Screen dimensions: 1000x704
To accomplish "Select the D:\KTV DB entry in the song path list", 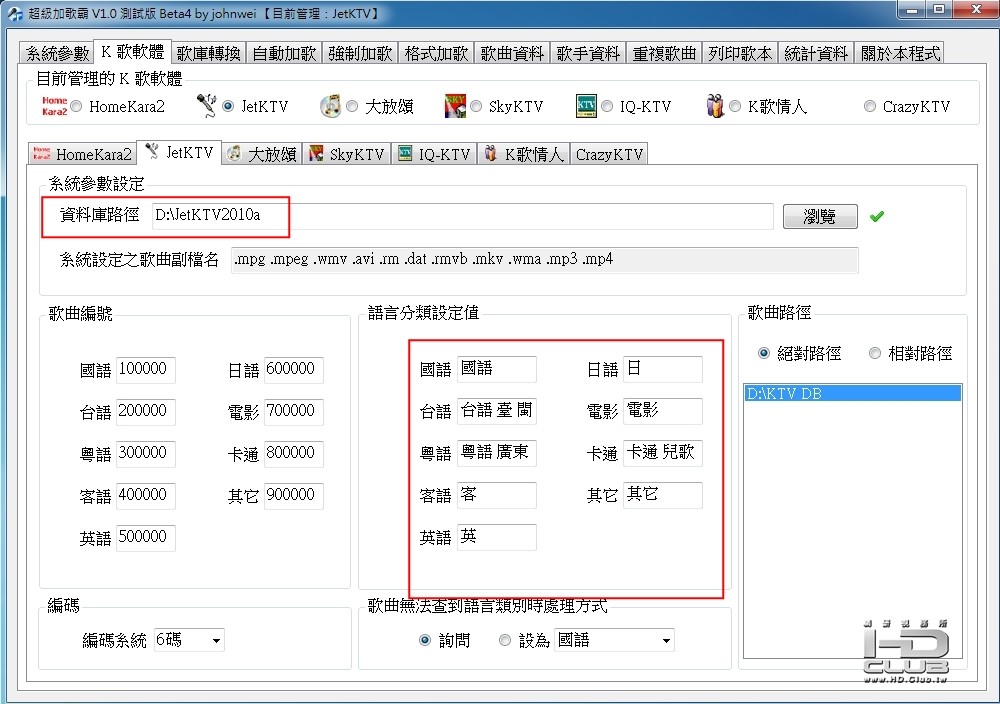I will [x=853, y=393].
